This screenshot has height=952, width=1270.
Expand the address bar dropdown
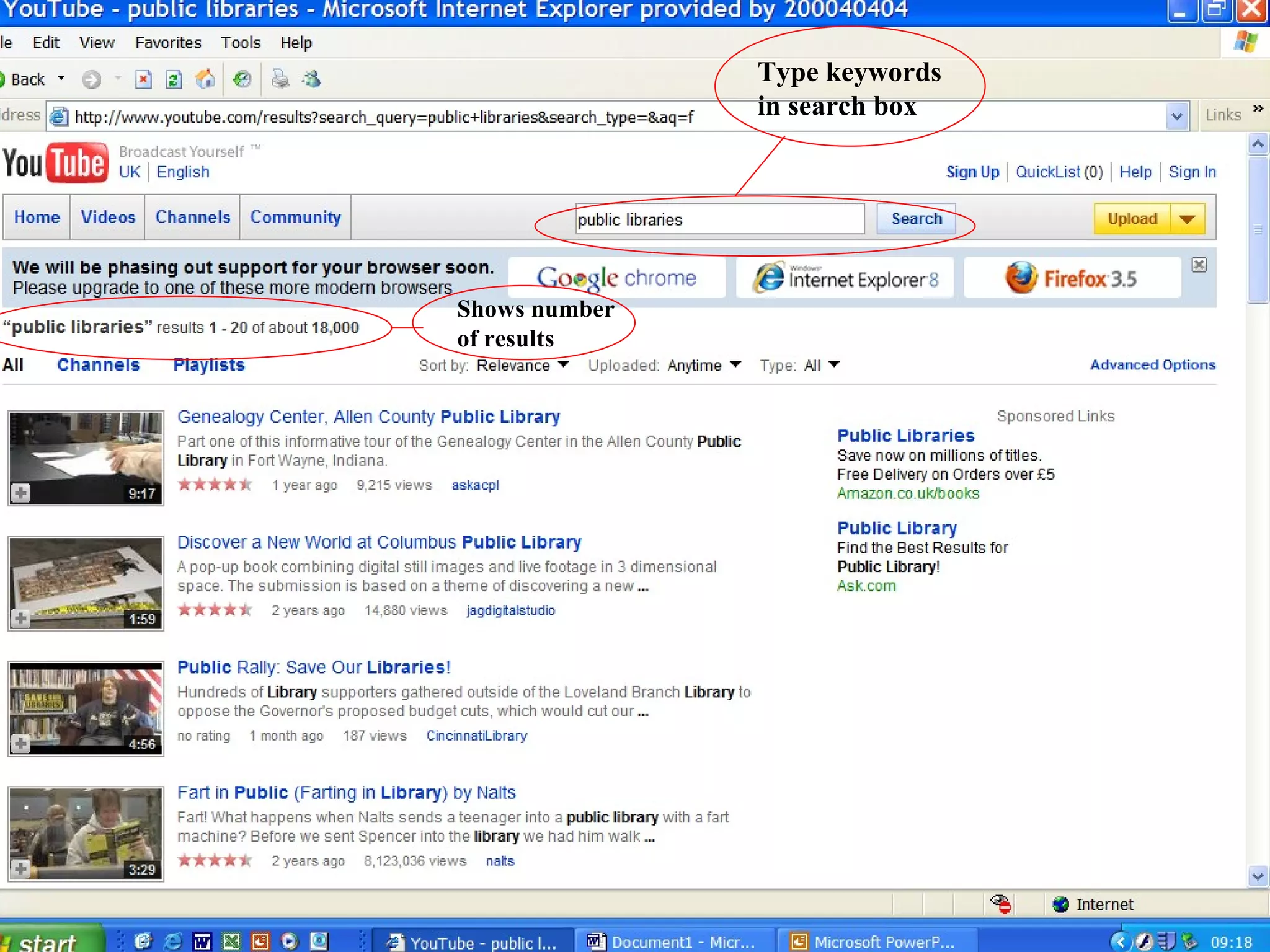(x=1176, y=117)
